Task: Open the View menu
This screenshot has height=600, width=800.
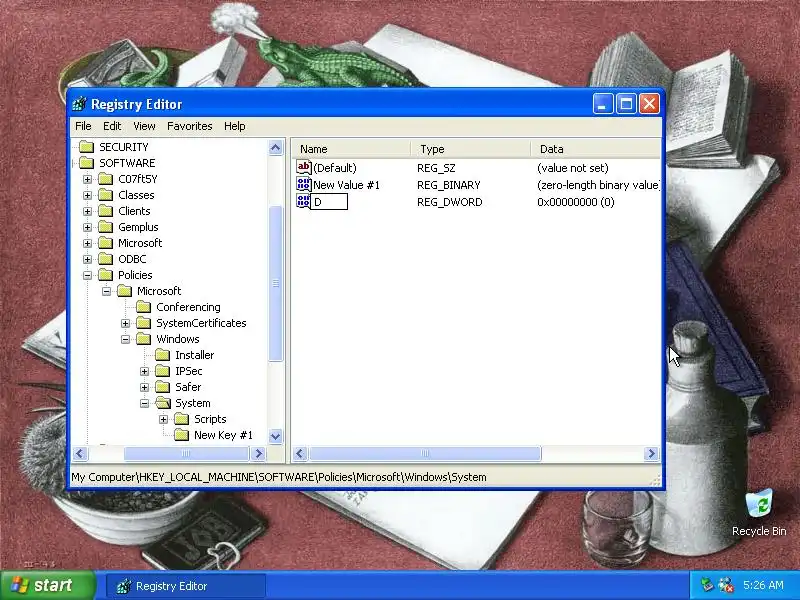Action: coord(144,126)
